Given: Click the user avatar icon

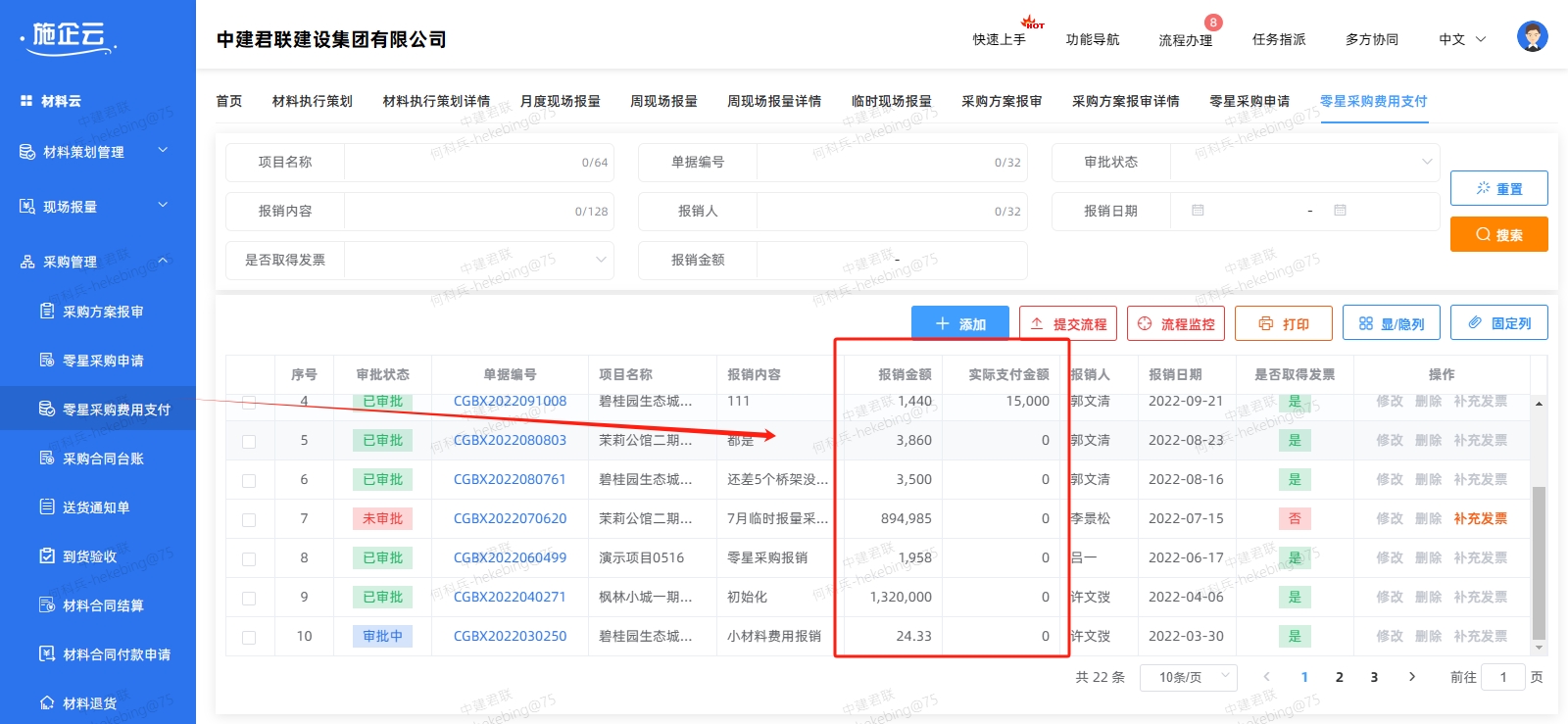Looking at the screenshot, I should [x=1532, y=37].
